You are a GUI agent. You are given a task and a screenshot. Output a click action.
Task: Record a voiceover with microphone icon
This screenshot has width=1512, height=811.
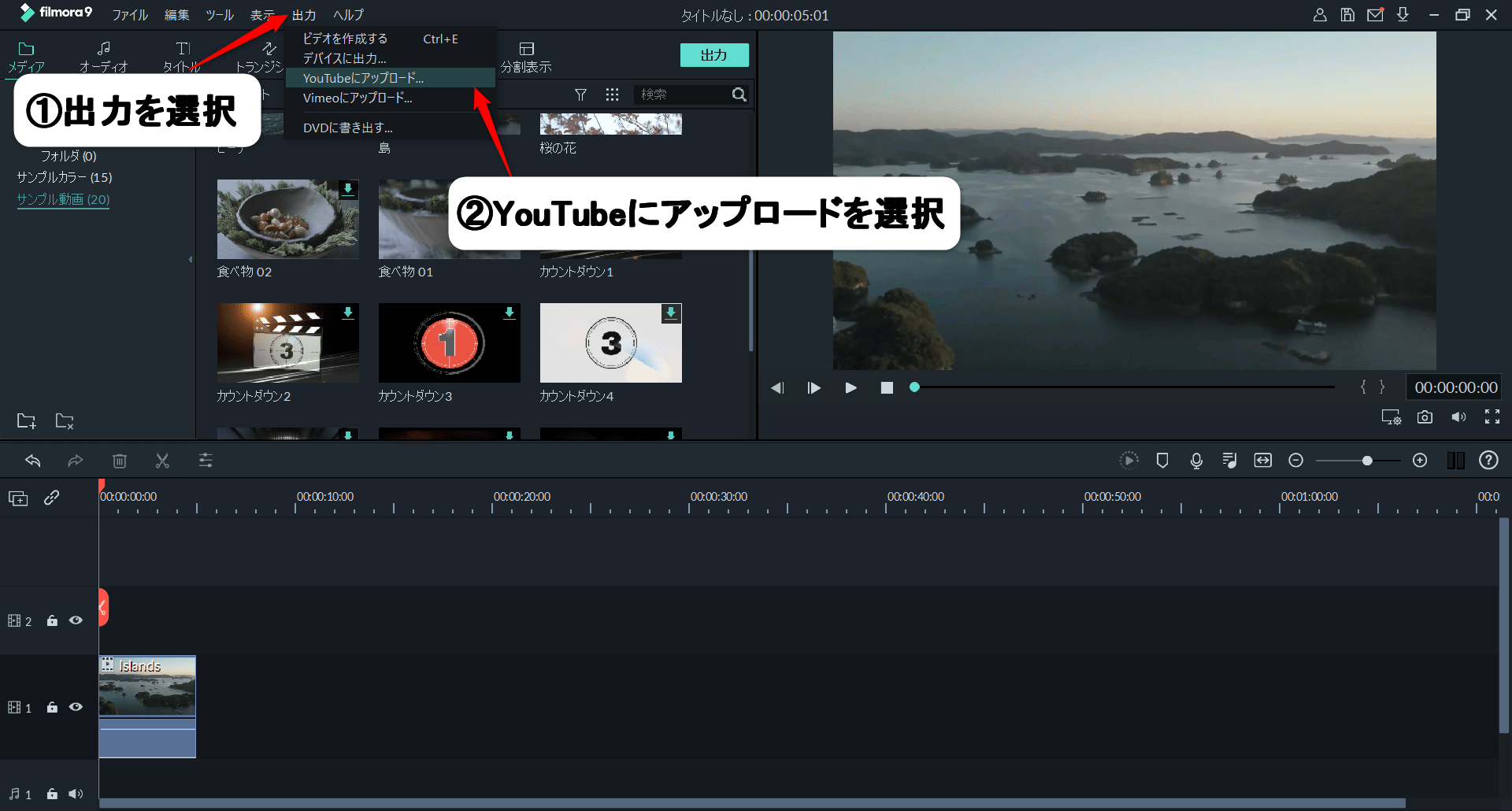[x=1196, y=461]
